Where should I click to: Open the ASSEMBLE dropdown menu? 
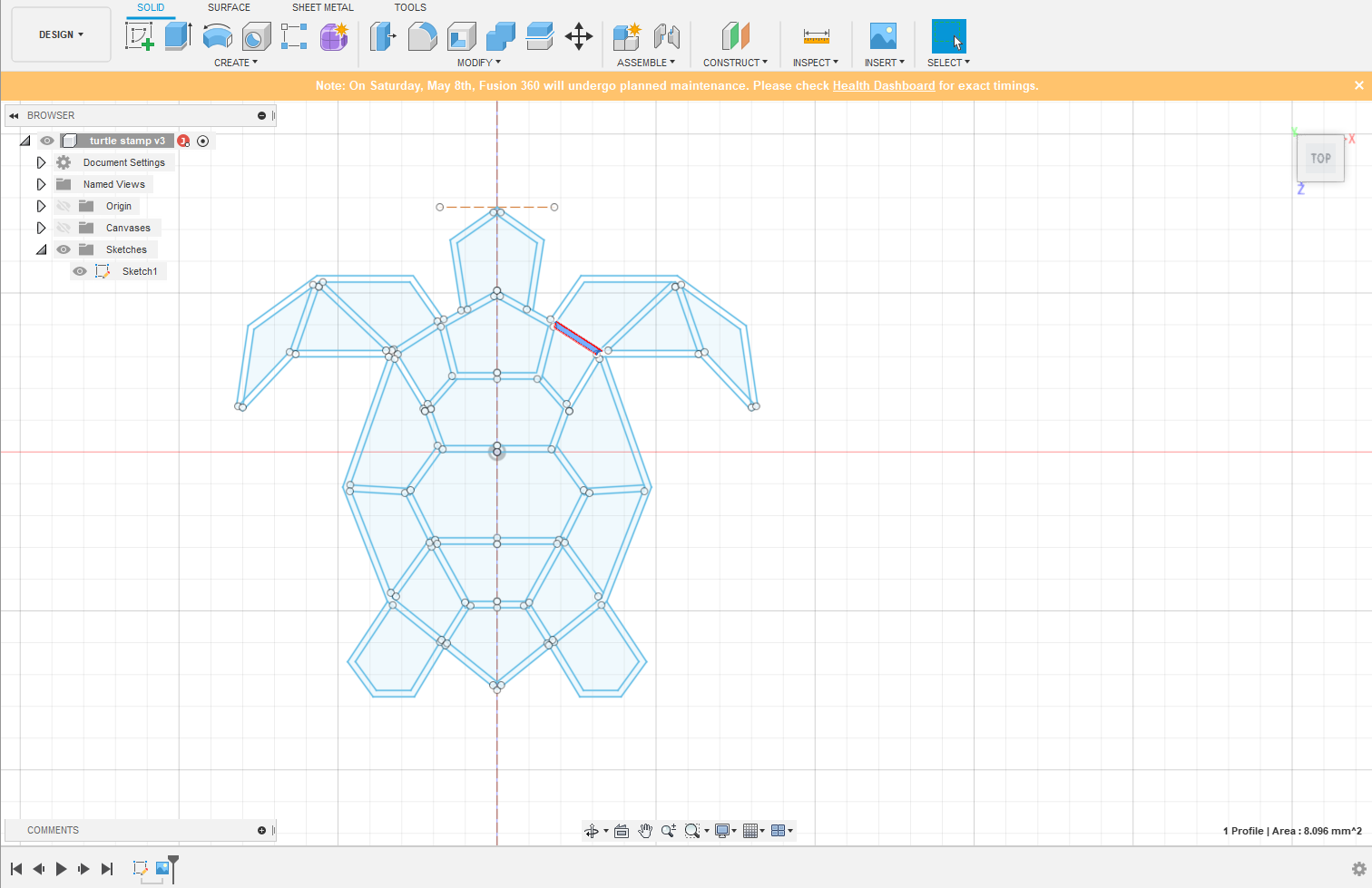pos(646,63)
